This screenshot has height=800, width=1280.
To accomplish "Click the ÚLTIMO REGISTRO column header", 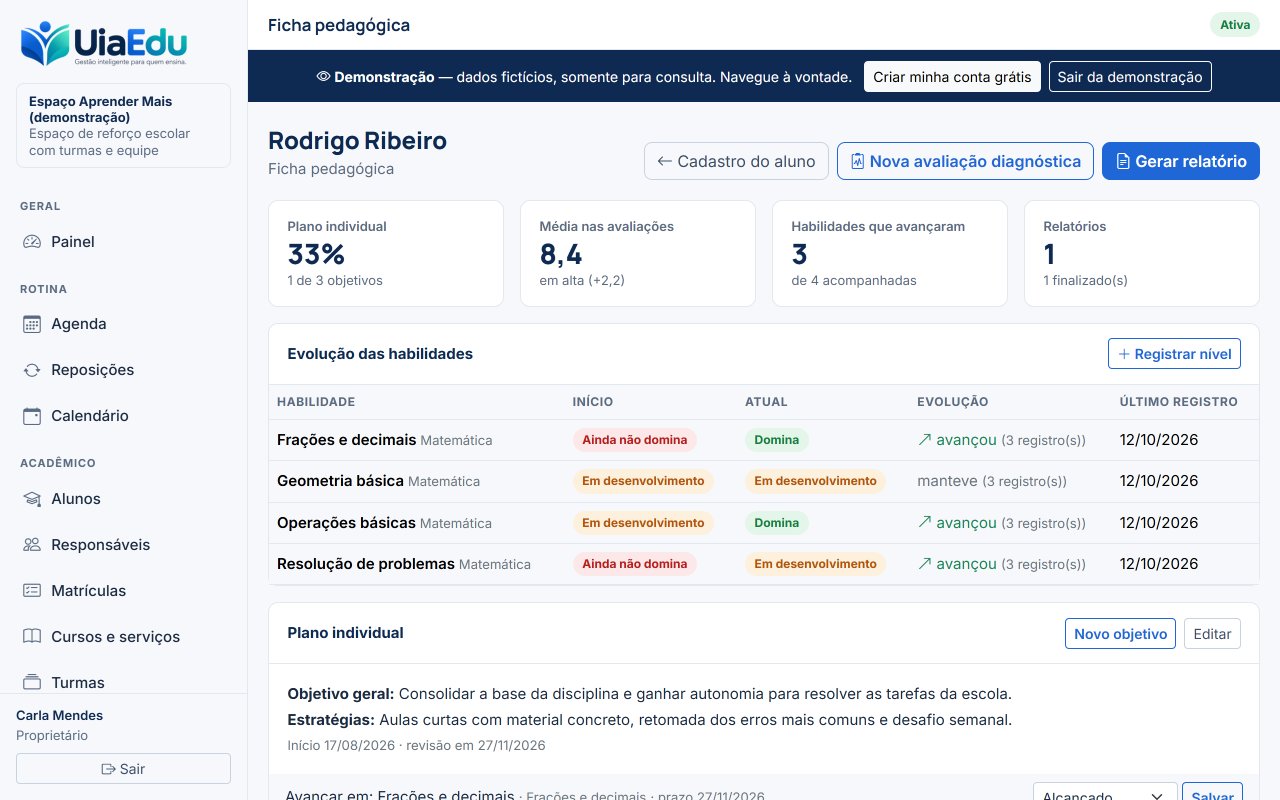I will [1179, 402].
